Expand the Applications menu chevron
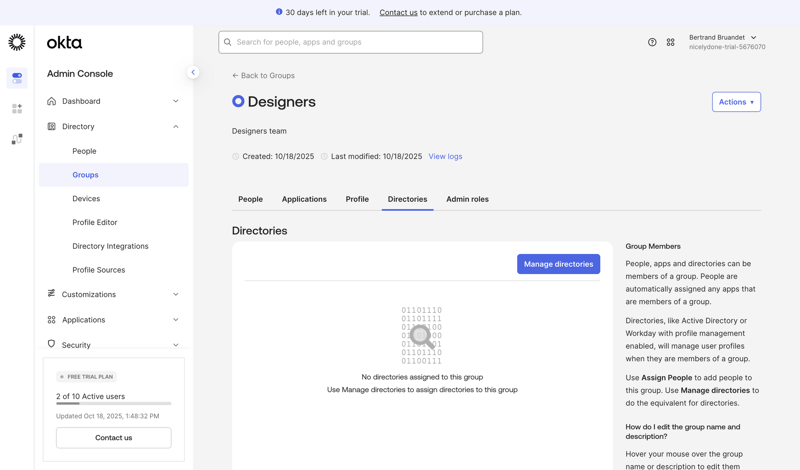The image size is (800, 470). click(x=176, y=320)
